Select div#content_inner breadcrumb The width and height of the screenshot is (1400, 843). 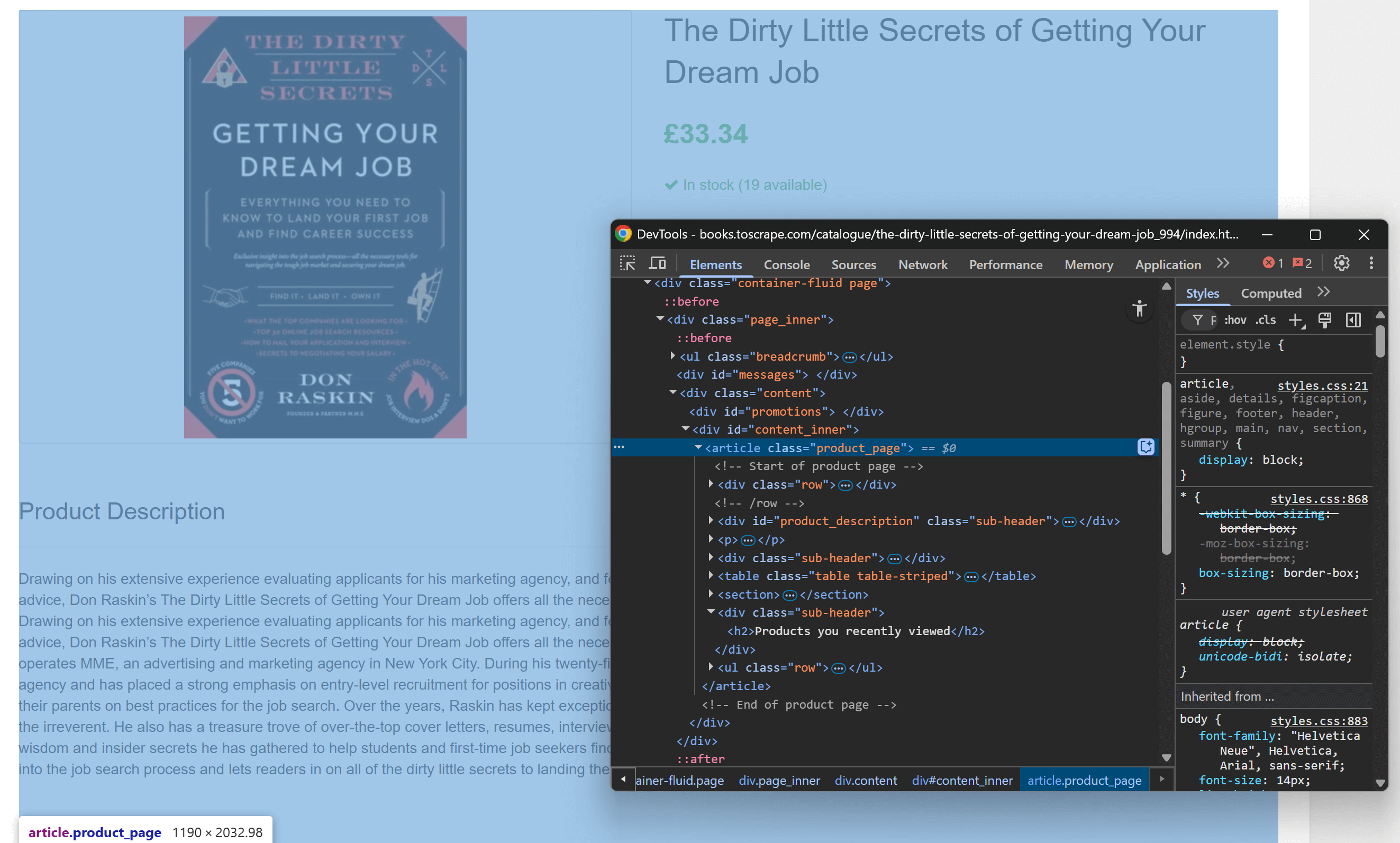pos(962,781)
